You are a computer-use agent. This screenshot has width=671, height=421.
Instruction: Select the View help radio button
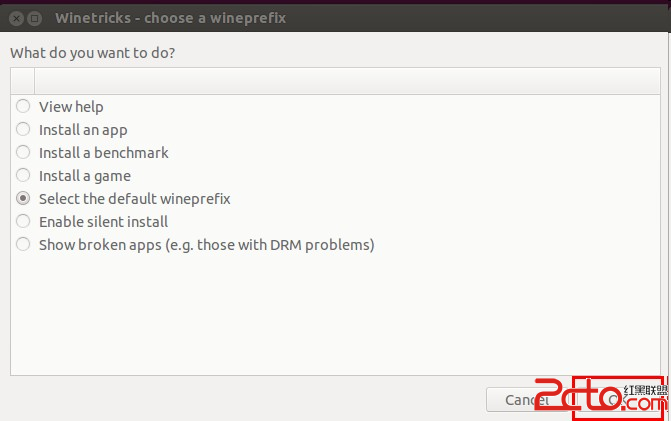click(x=23, y=106)
